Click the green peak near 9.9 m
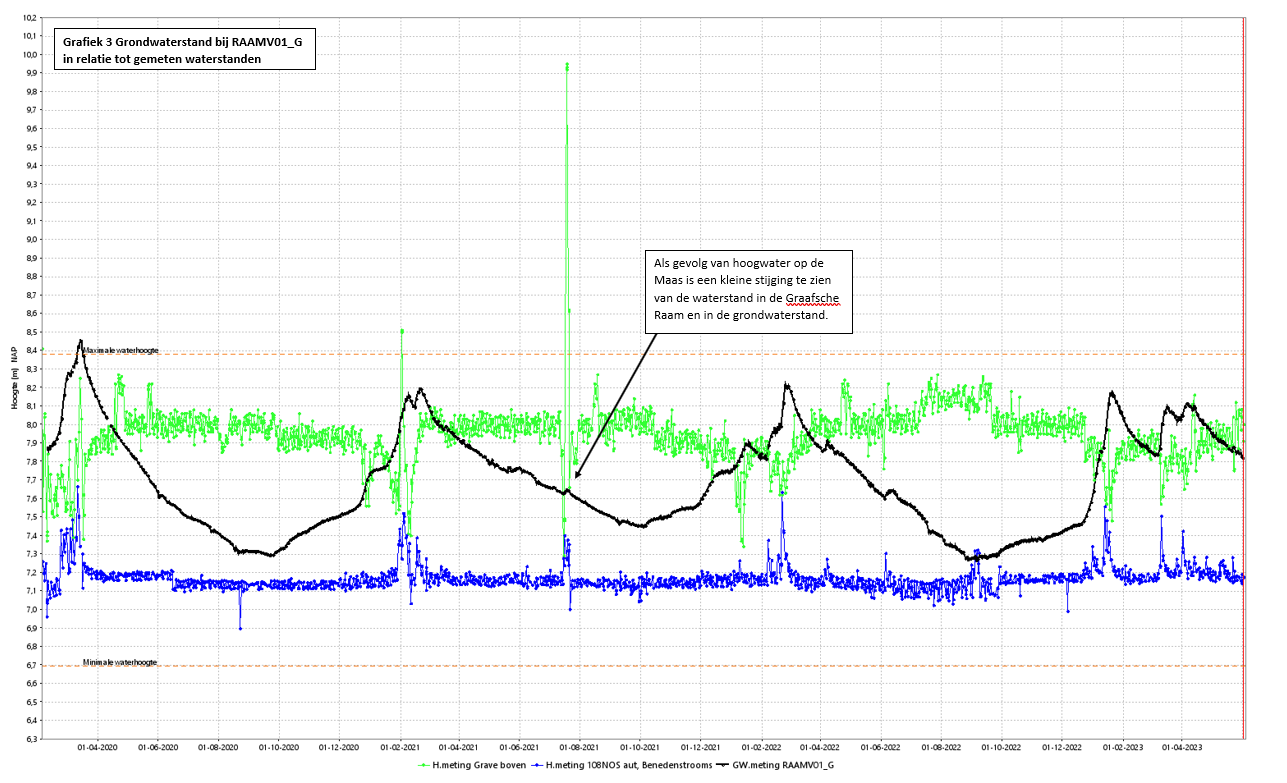The image size is (1287, 783). pyautogui.click(x=567, y=66)
